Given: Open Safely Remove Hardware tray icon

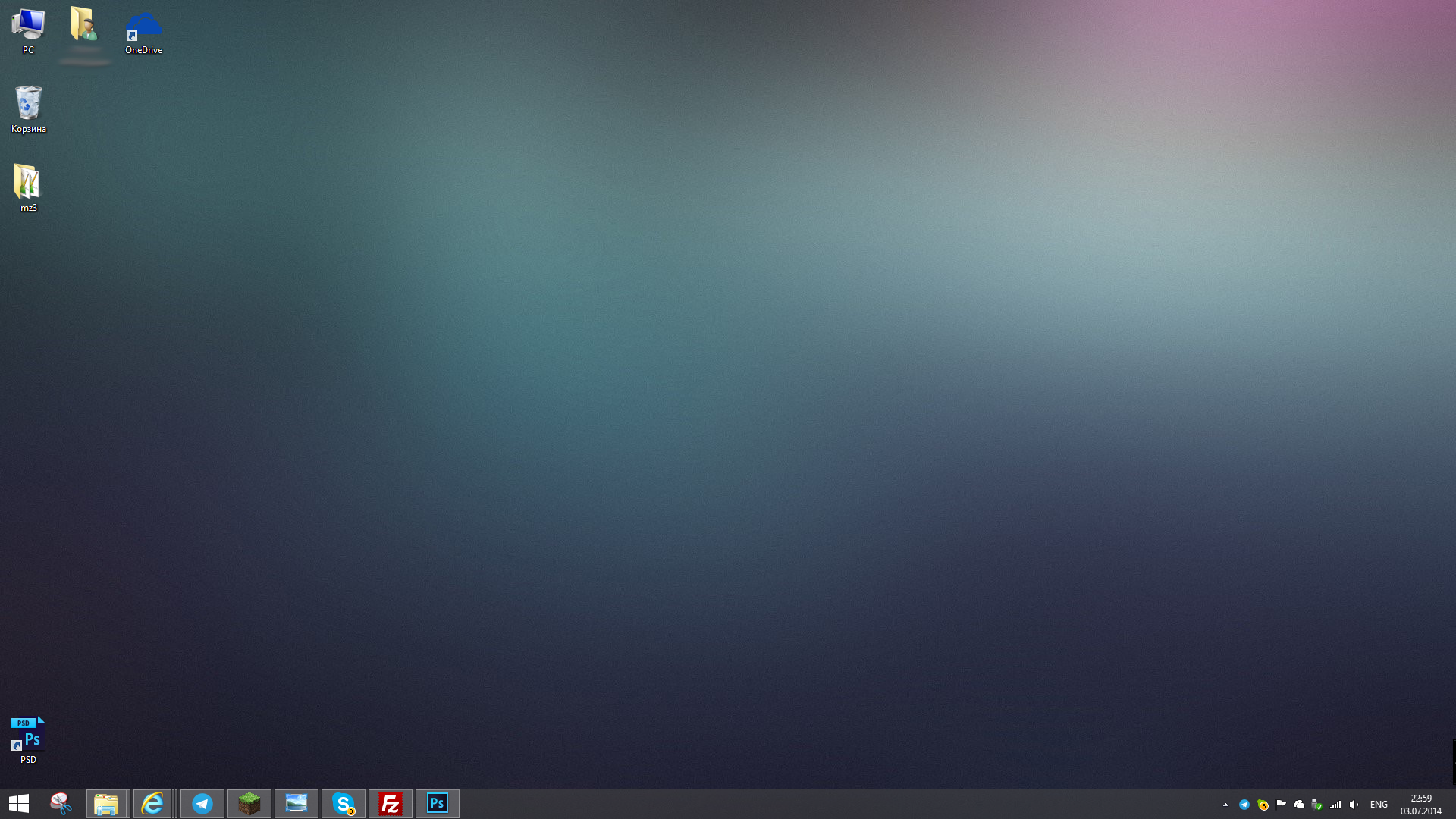Looking at the screenshot, I should pos(1317,805).
